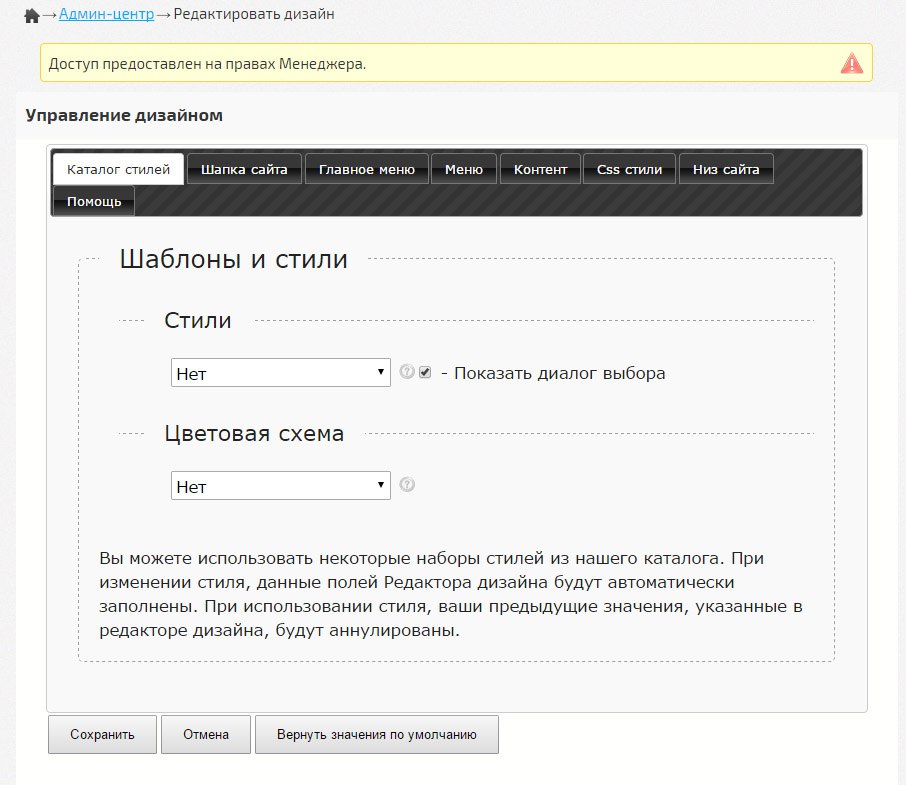The height and width of the screenshot is (785, 906).
Task: Toggle the Показать диалог выбора checkbox
Action: (x=425, y=372)
